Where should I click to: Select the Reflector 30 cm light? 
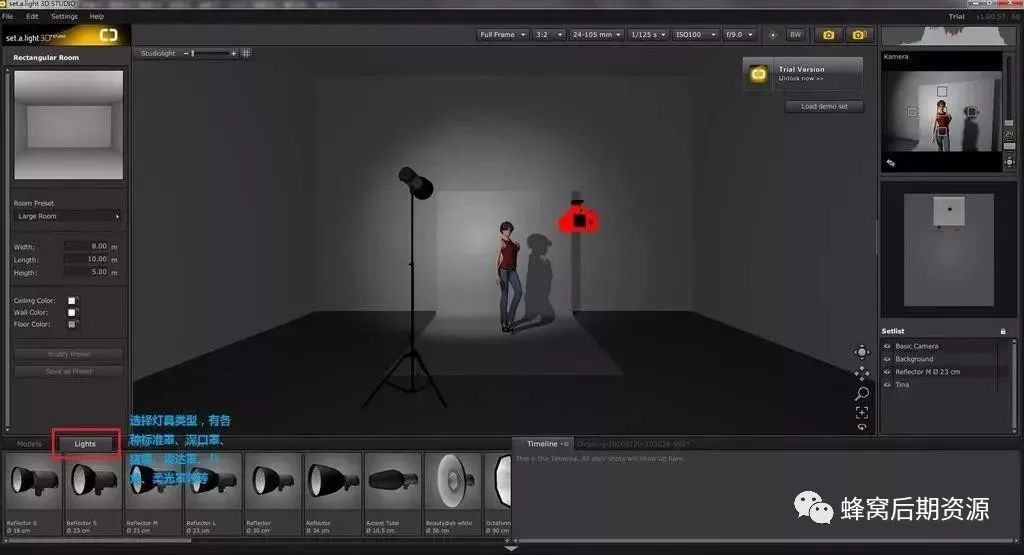[274, 494]
